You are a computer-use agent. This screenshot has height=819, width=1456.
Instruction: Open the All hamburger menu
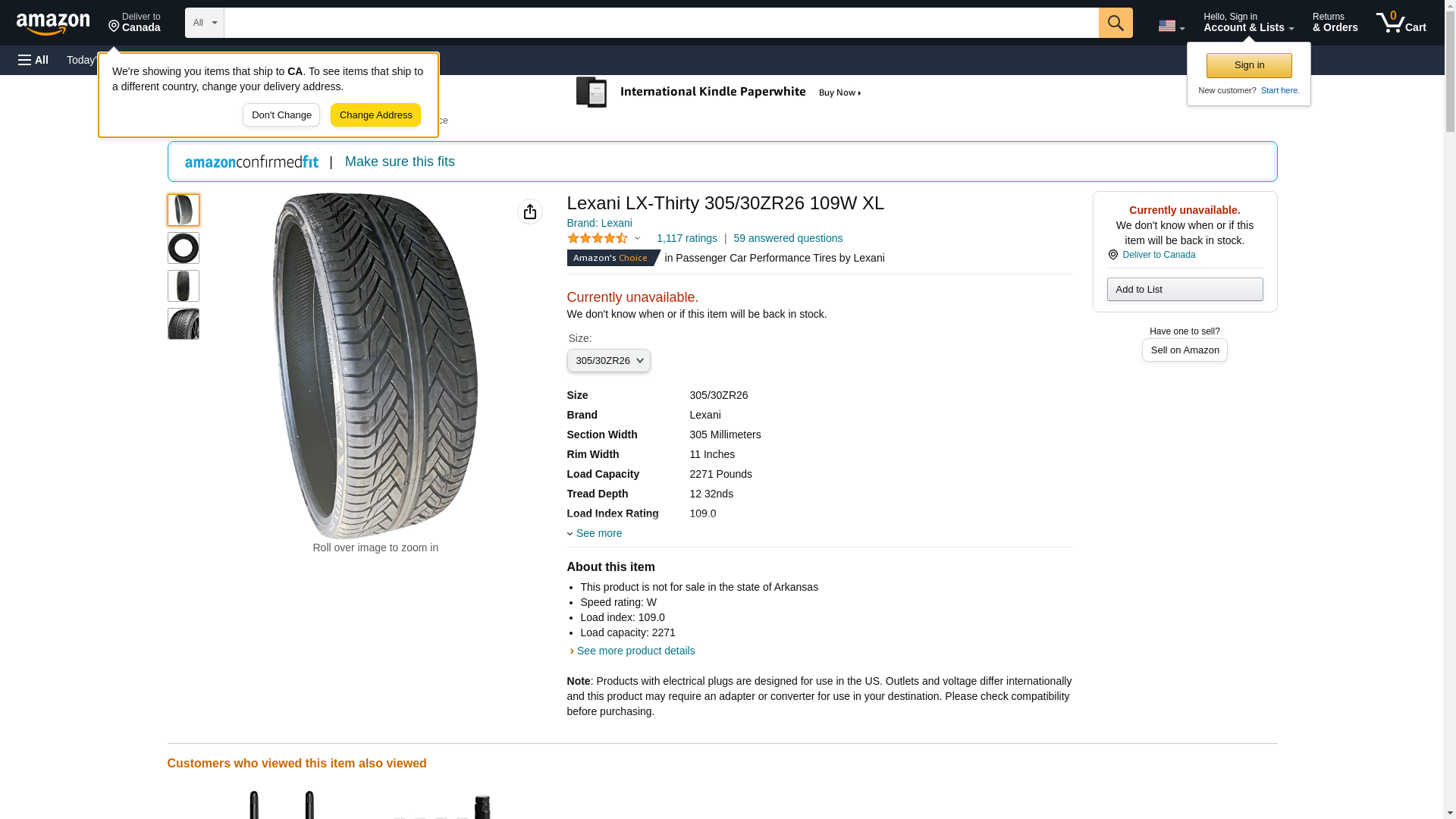point(33,60)
